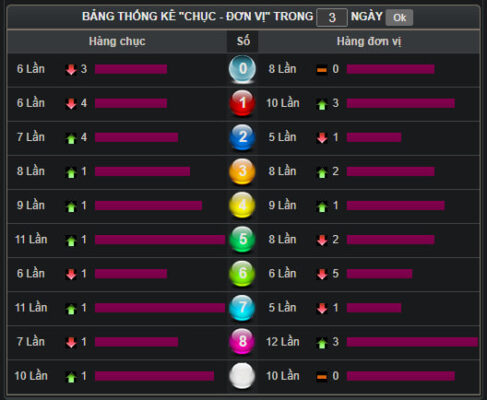Click the Số column header

(x=243, y=41)
